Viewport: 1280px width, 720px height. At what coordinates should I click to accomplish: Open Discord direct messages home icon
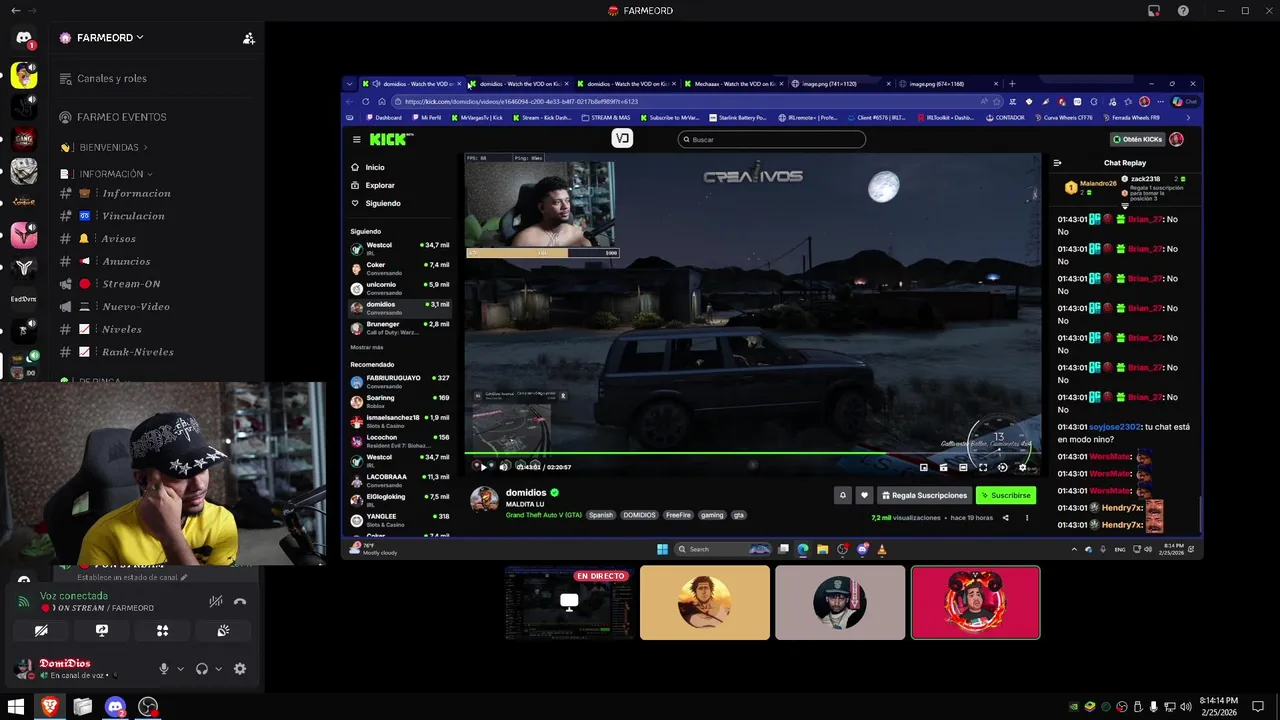click(24, 38)
